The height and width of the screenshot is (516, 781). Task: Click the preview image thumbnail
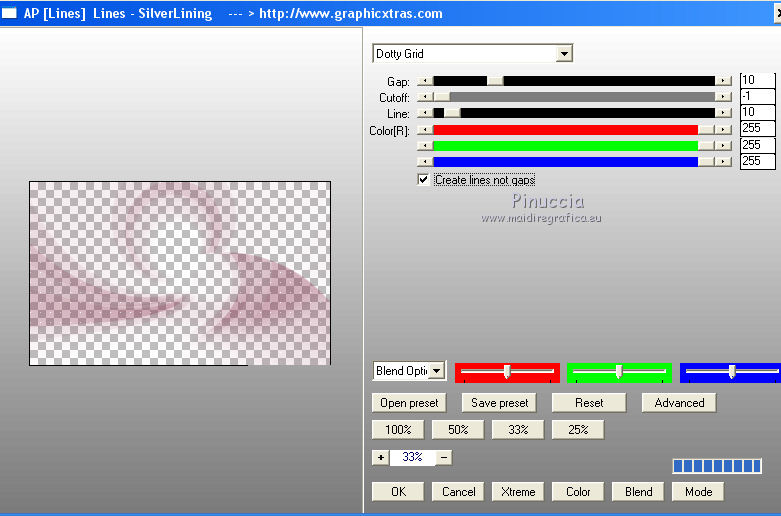(x=180, y=273)
